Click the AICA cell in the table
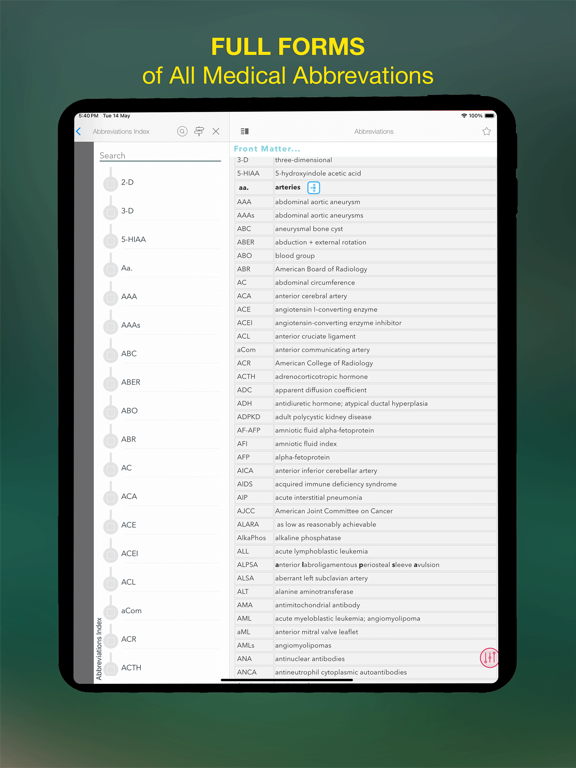576x768 pixels. (x=254, y=471)
